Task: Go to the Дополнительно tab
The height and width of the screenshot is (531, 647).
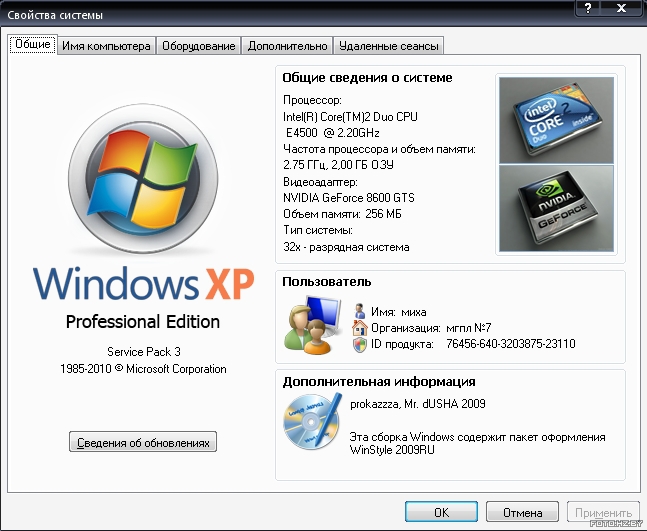Action: click(287, 46)
